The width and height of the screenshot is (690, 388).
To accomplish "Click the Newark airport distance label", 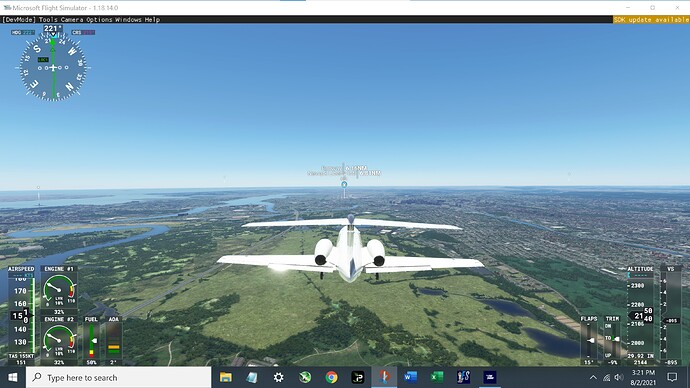I will 344,173.
